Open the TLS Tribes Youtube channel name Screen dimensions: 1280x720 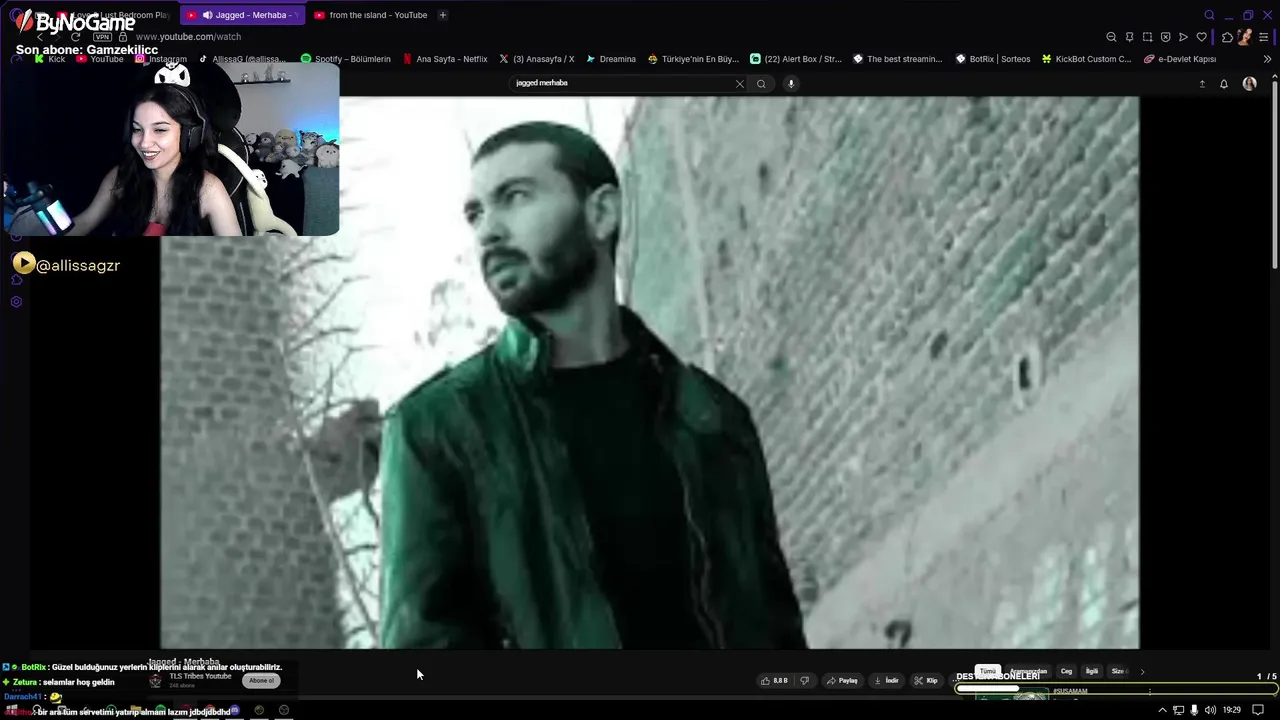click(x=200, y=676)
